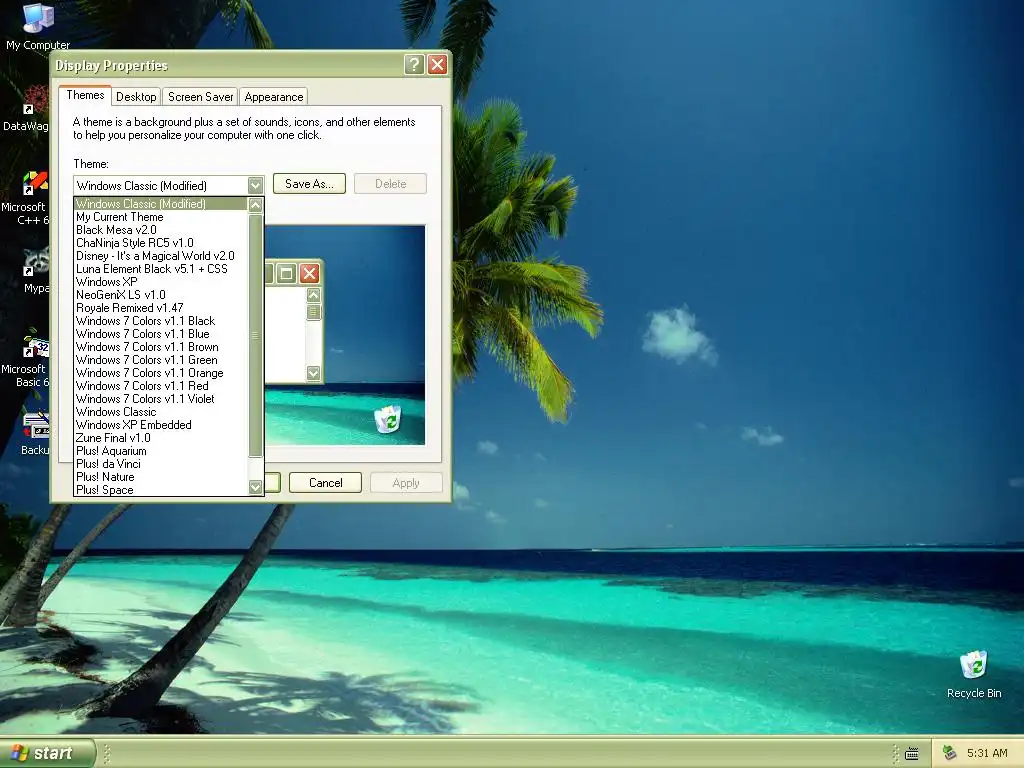Select Windows 7 Colors v1.1 Blue
This screenshot has height=768, width=1024.
(x=161, y=334)
